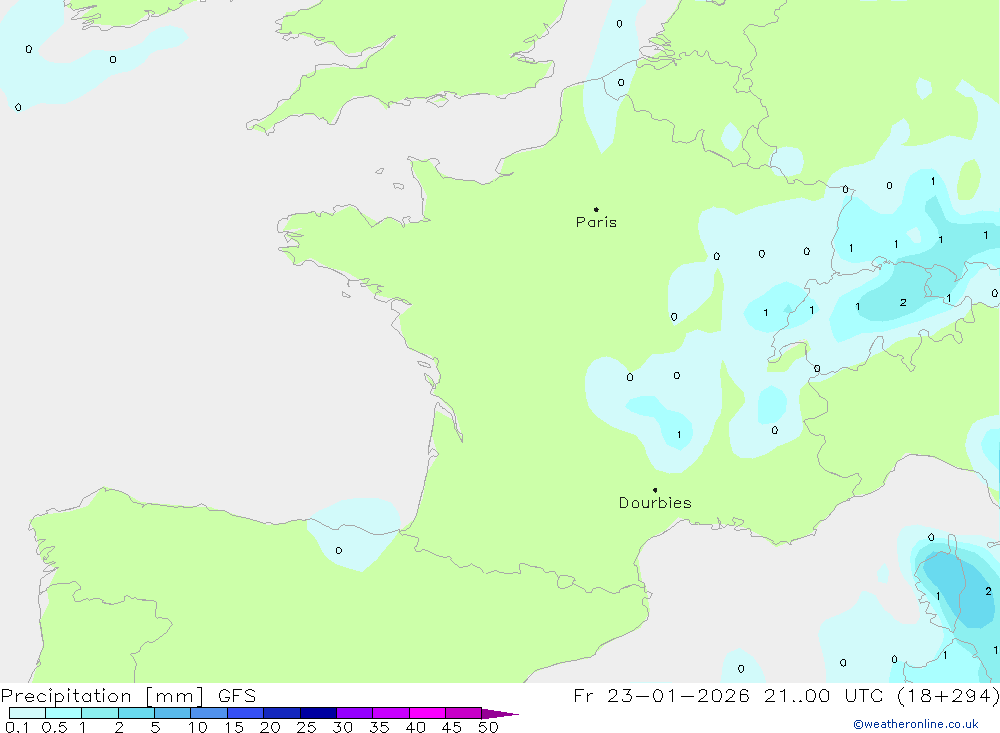Click the 'Fr 23-01-2026' date text
1000x733 pixels.
pos(661,696)
